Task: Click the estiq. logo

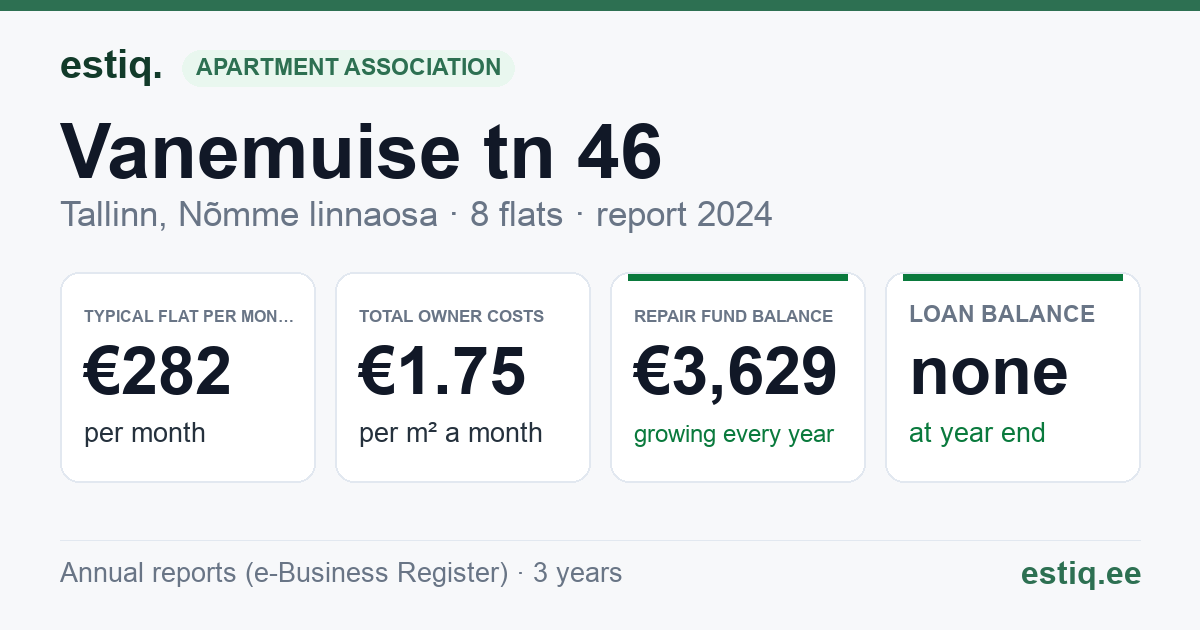Action: (x=111, y=67)
